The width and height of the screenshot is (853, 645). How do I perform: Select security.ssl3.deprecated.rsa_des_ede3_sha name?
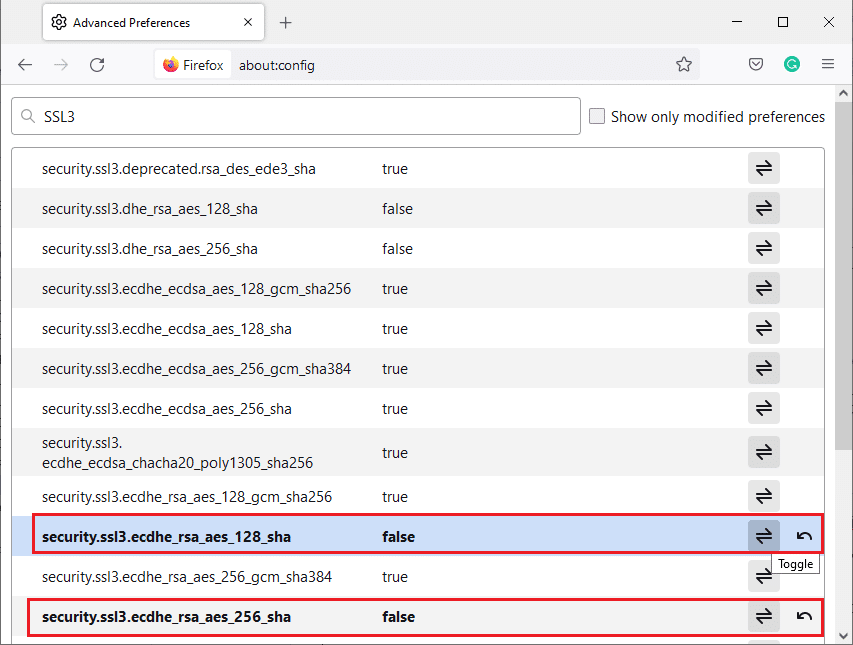pos(178,169)
